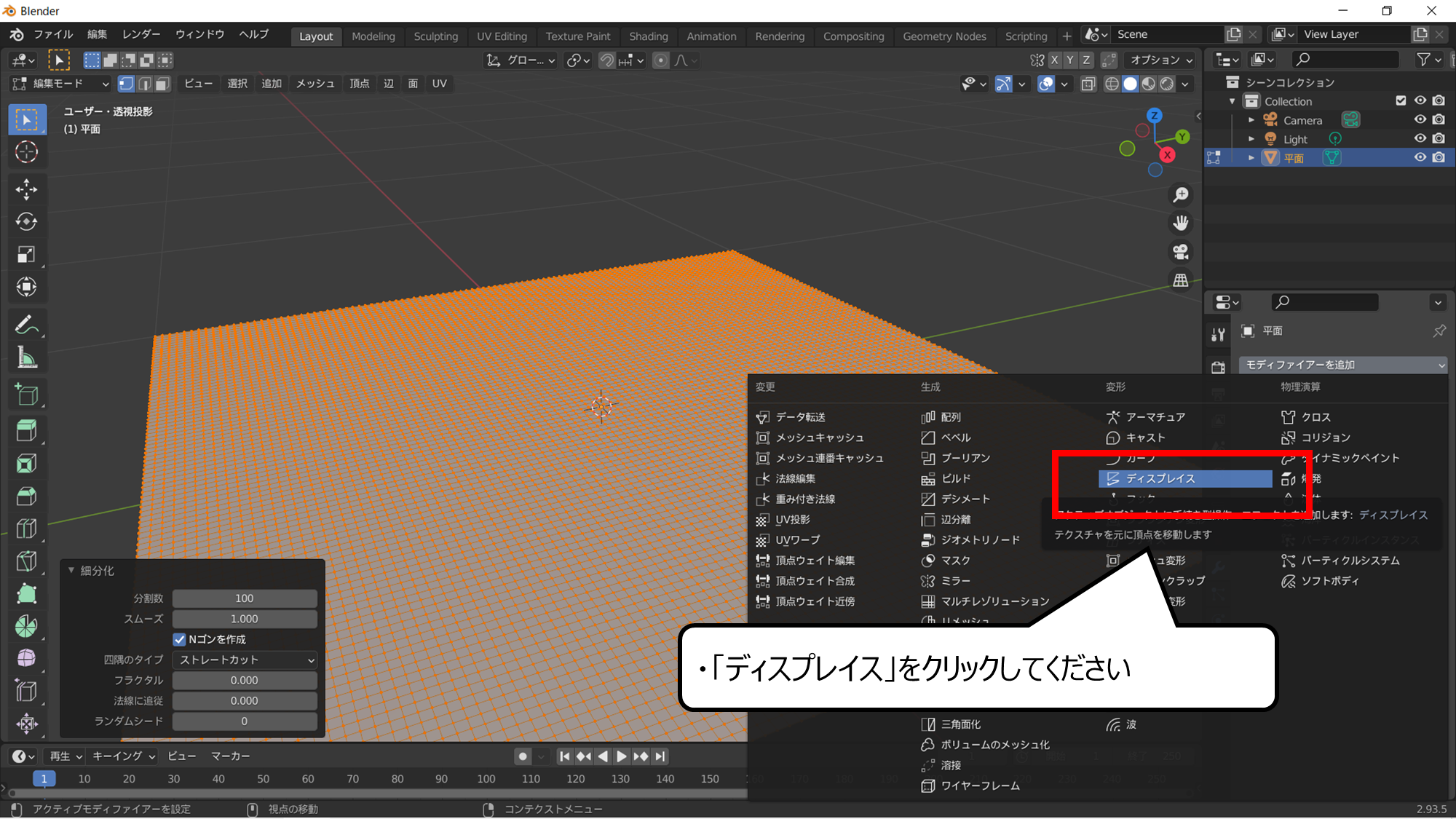Toggle snapping magnet button
1456x819 pixels.
pos(606,60)
